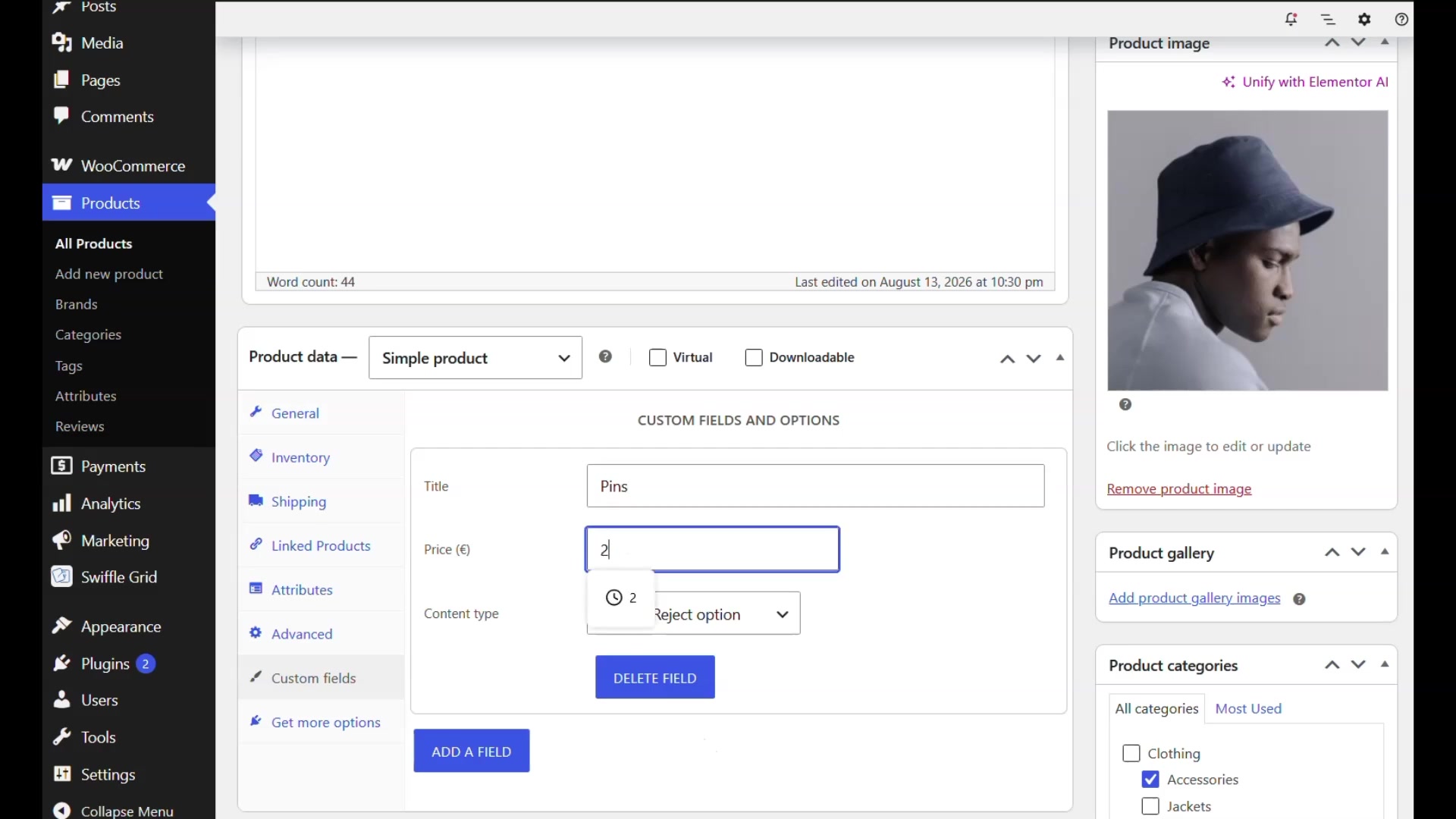Image resolution: width=1456 pixels, height=819 pixels.
Task: Open Appearance in the sidebar
Action: (x=129, y=626)
